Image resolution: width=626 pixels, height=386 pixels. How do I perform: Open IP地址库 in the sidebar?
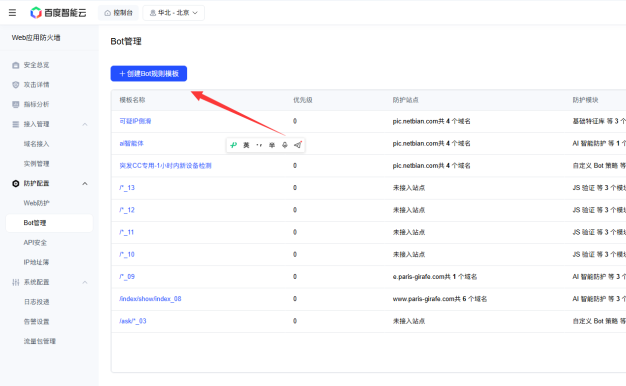tap(36, 262)
